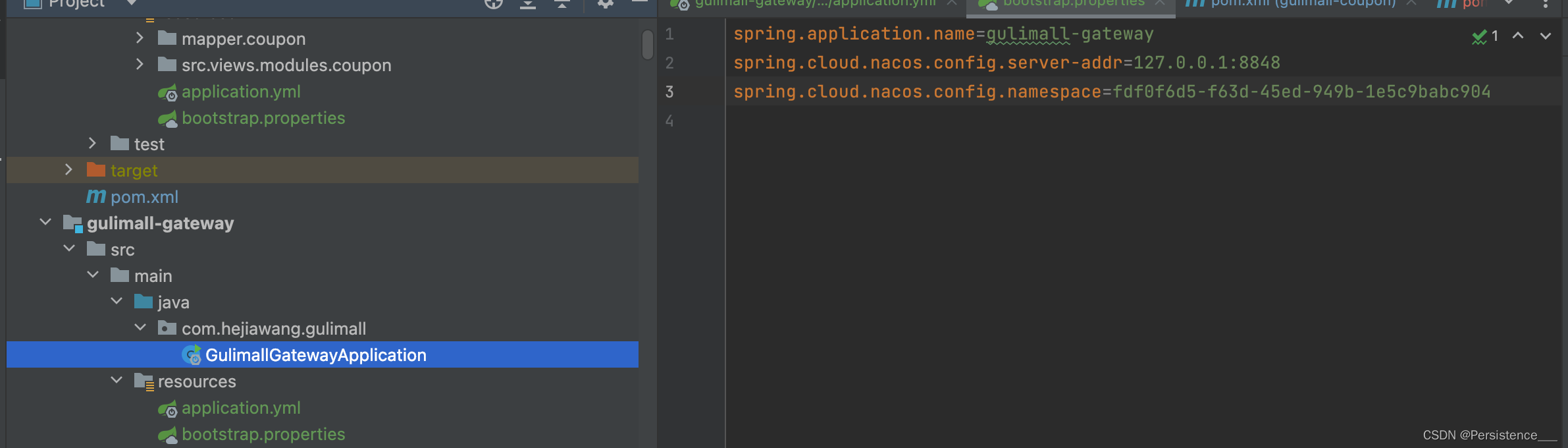The height and width of the screenshot is (448, 1568).
Task: Select the test folder row
Action: tap(323, 144)
